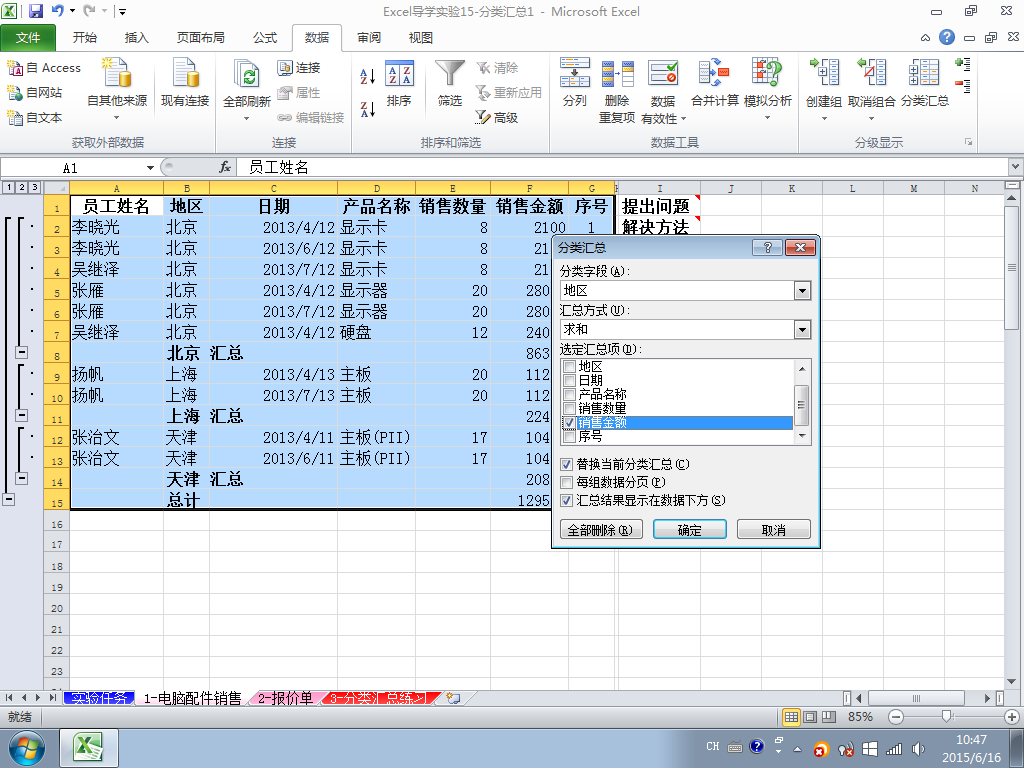This screenshot has width=1024, height=768.
Task: Click 合并计算 consolidate
Action: [714, 83]
